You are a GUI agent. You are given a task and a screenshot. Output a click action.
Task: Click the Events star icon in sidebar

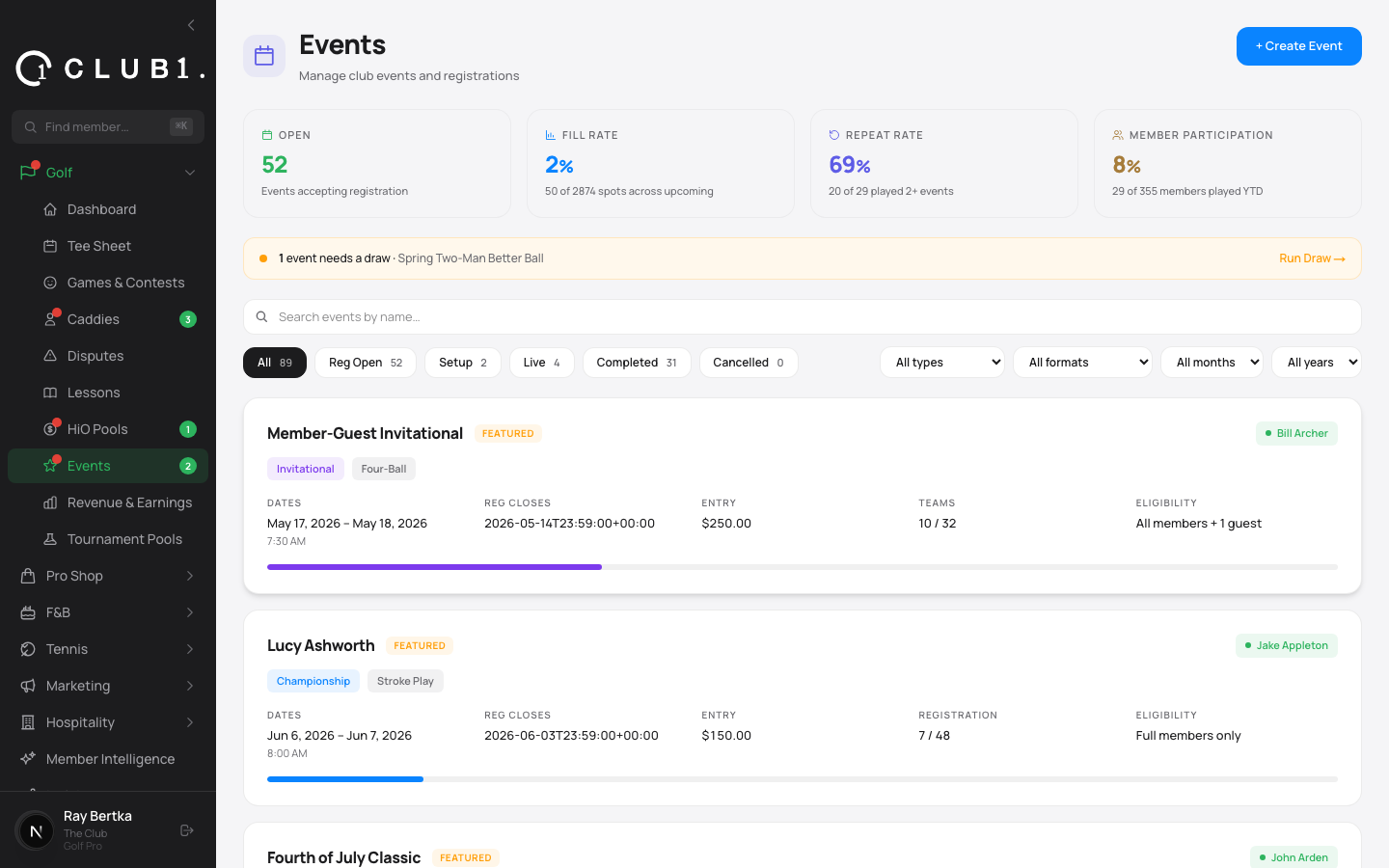coord(50,466)
